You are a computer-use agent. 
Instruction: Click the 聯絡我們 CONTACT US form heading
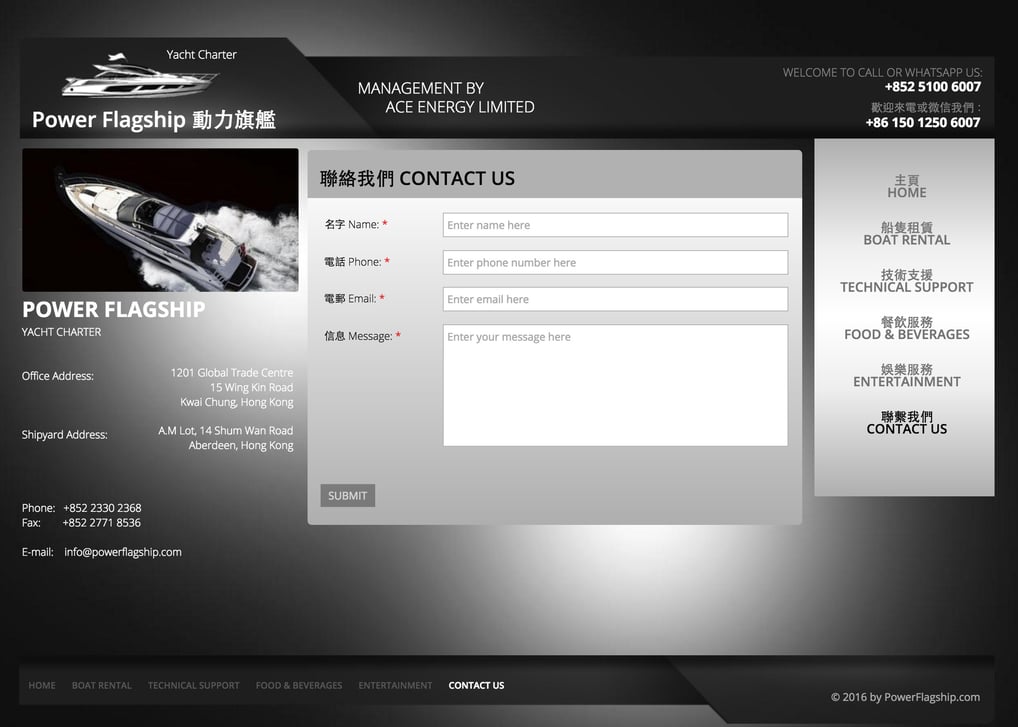[x=417, y=179]
